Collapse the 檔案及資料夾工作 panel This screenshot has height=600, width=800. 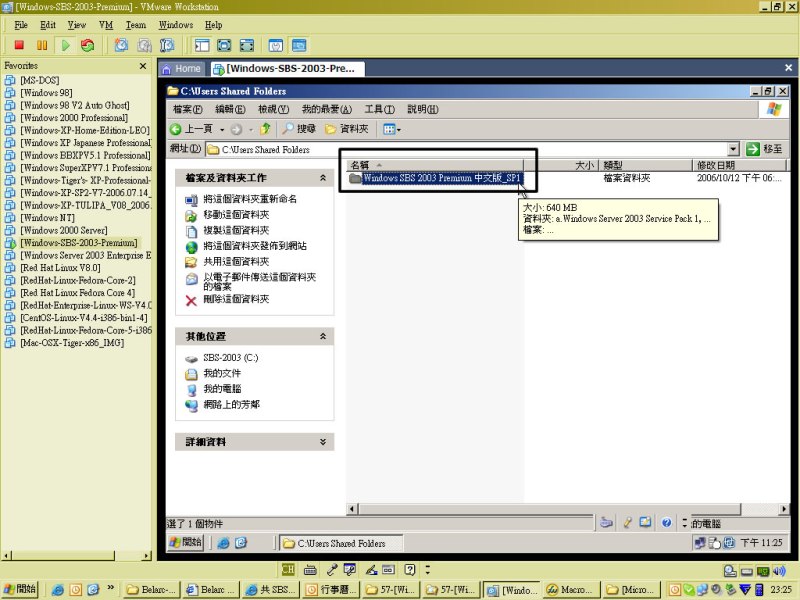tap(323, 177)
